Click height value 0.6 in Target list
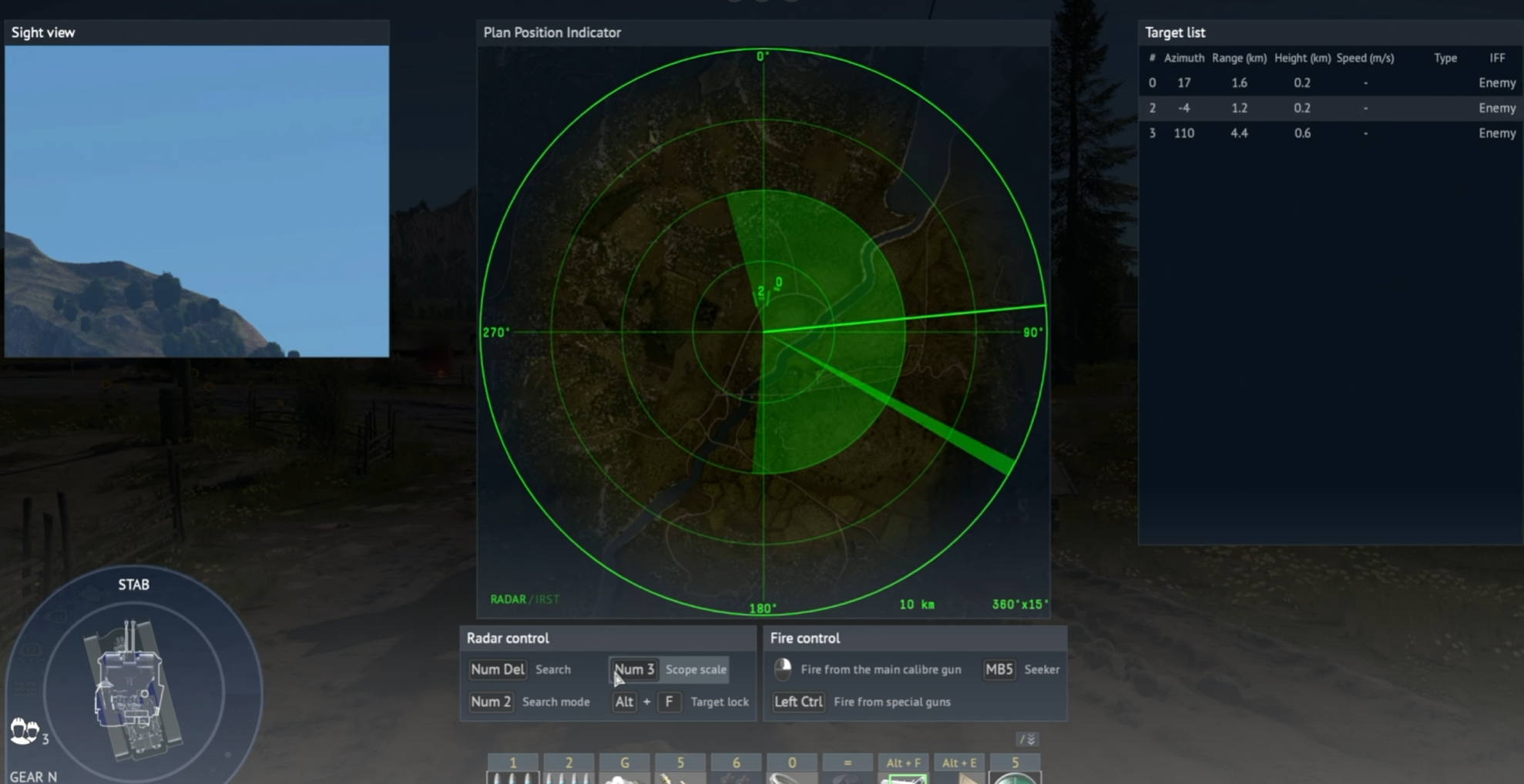This screenshot has height=784, width=1524. (1302, 133)
